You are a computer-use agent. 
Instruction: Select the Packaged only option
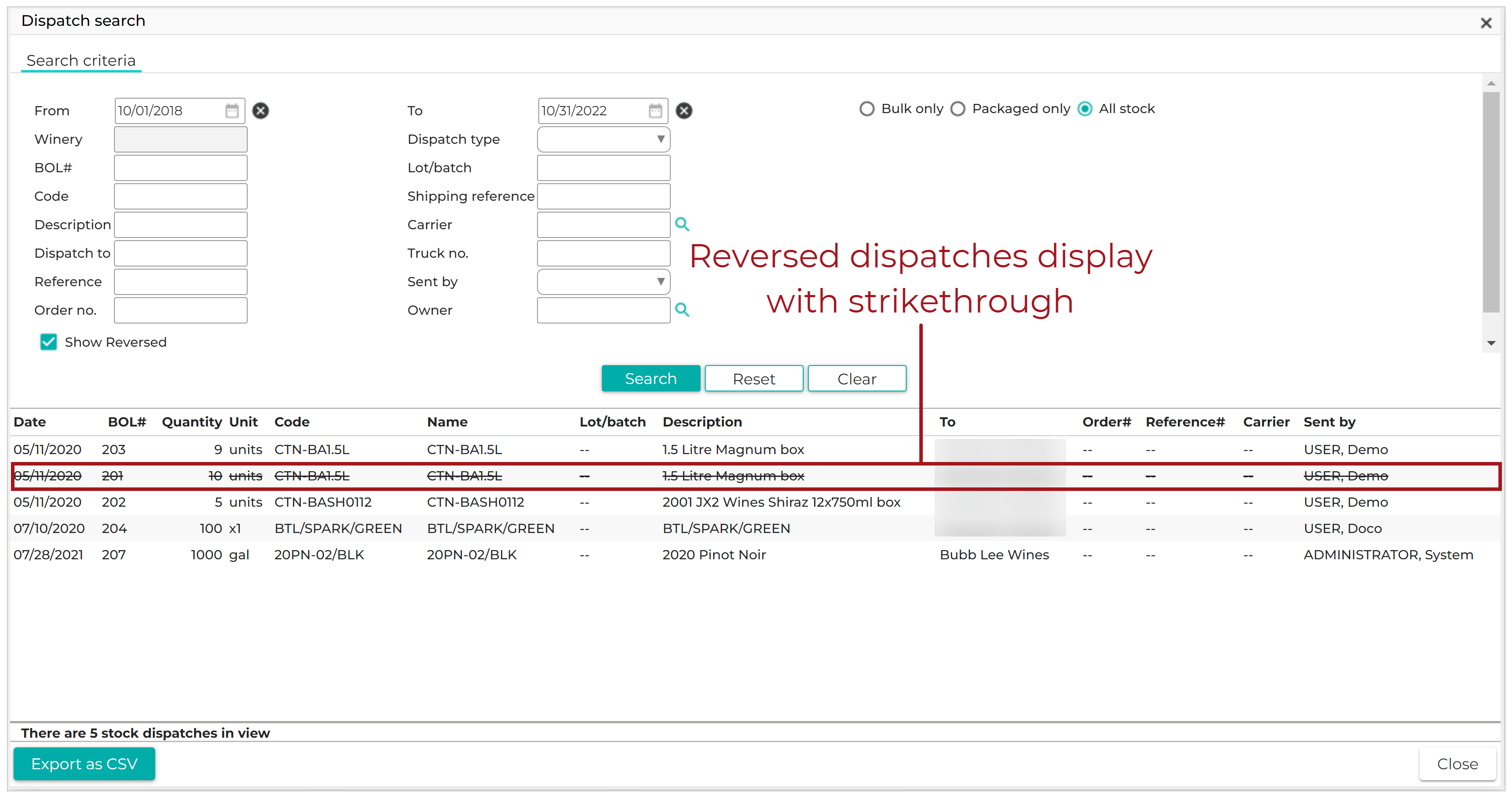(x=958, y=109)
